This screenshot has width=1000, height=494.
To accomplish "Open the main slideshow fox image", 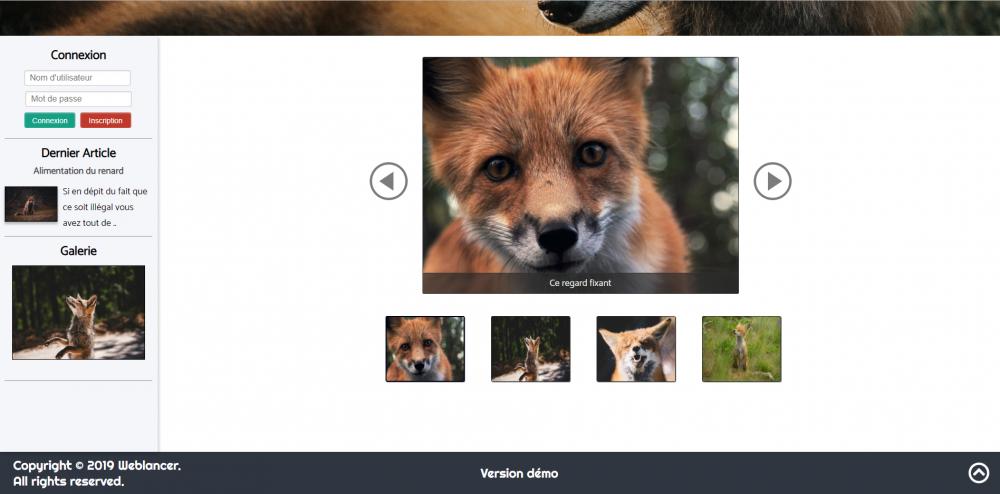I will coord(580,175).
